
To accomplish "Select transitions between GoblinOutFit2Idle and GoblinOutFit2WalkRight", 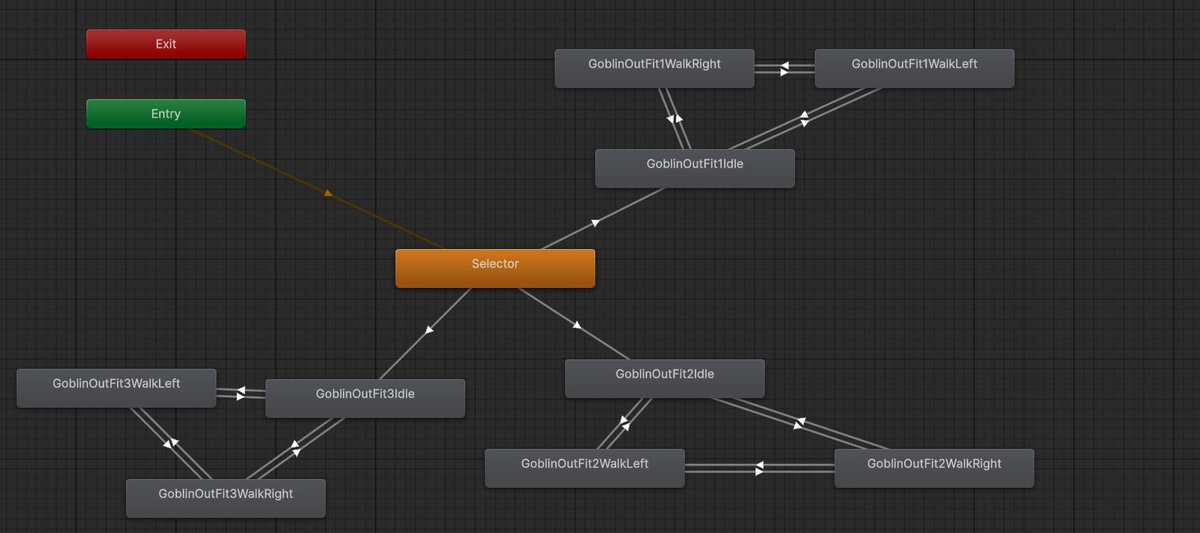I will click(x=800, y=423).
